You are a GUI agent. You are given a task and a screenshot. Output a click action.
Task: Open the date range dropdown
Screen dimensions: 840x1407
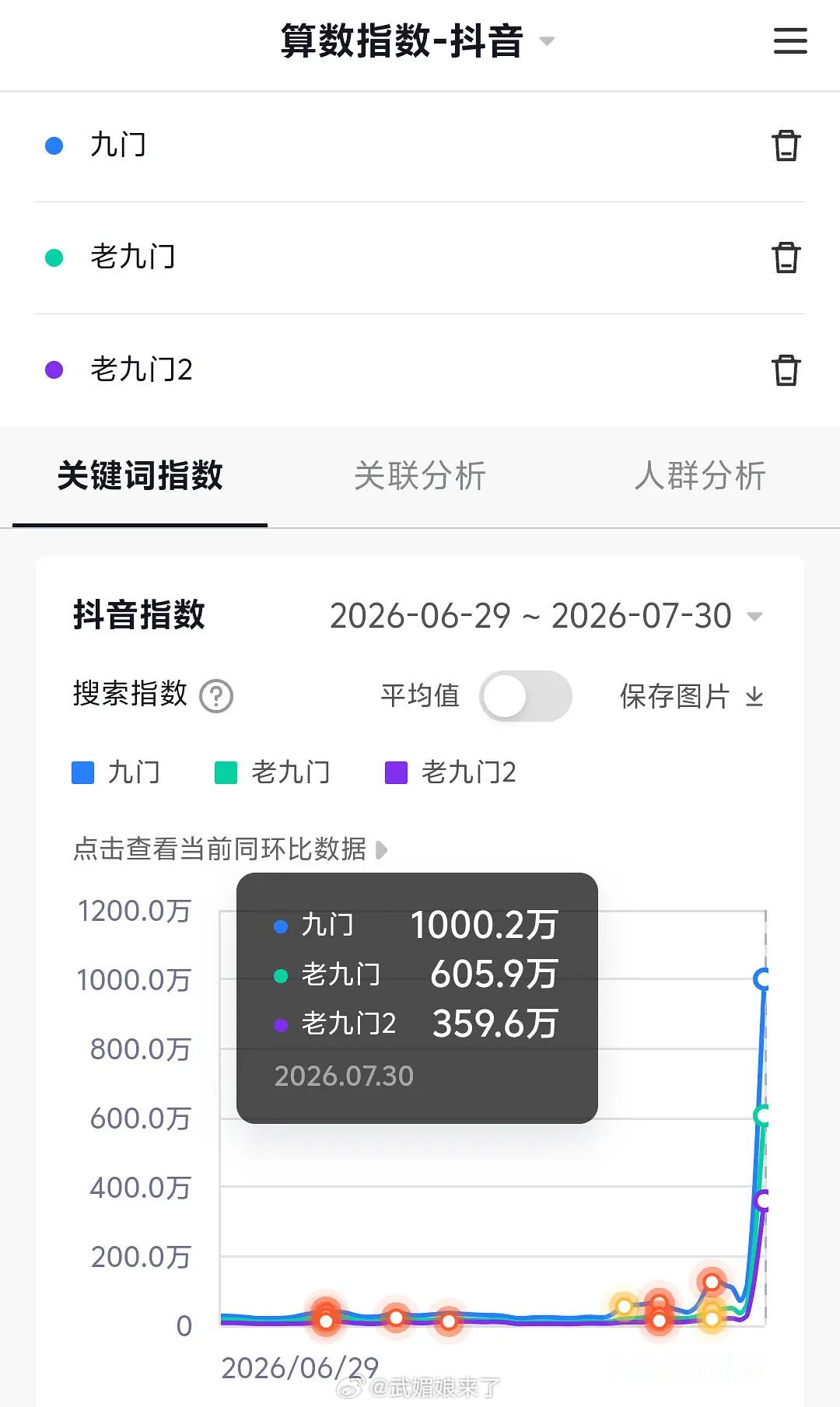click(x=546, y=616)
